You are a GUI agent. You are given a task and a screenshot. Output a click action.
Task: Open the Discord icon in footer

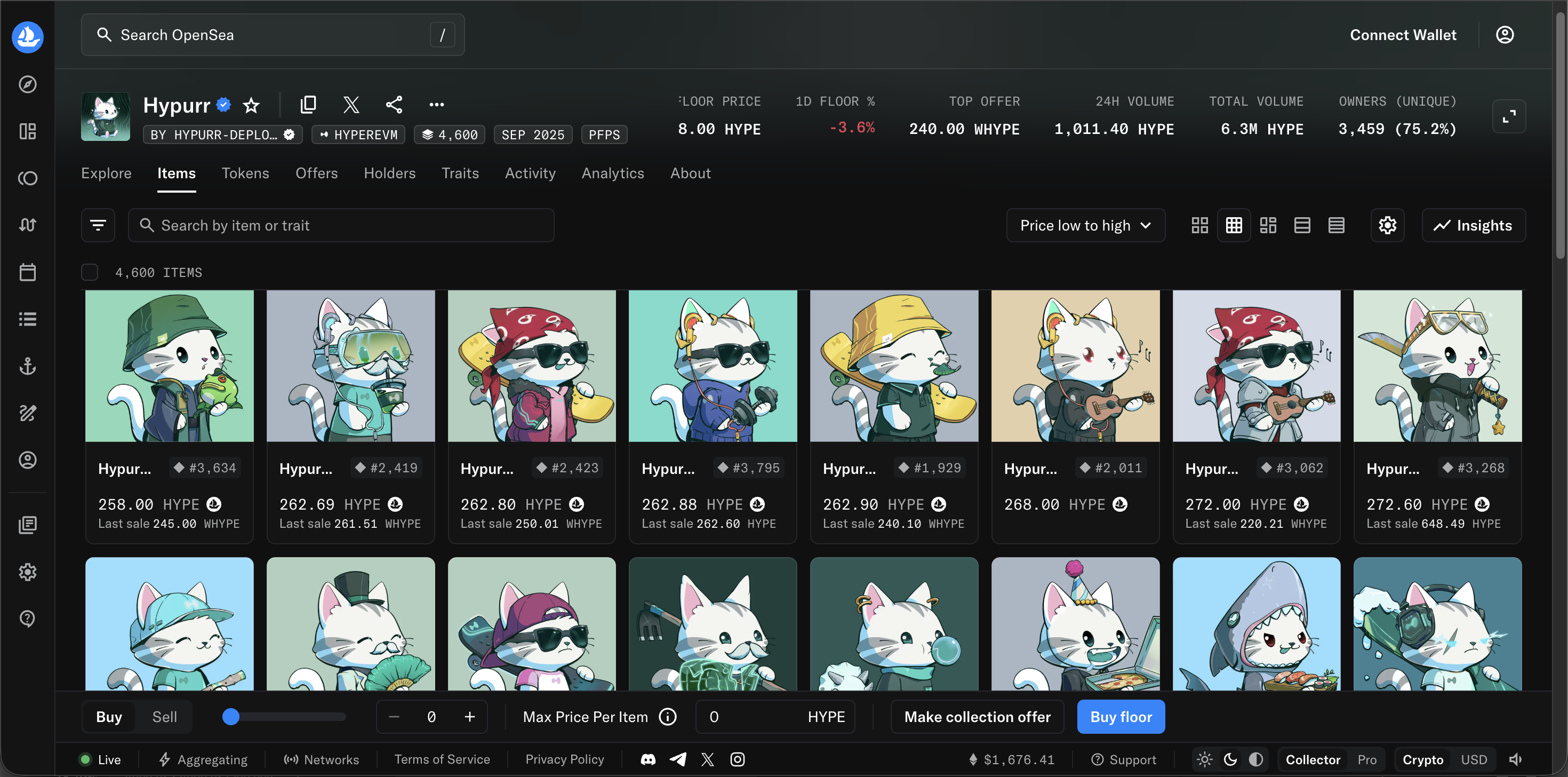coord(648,759)
